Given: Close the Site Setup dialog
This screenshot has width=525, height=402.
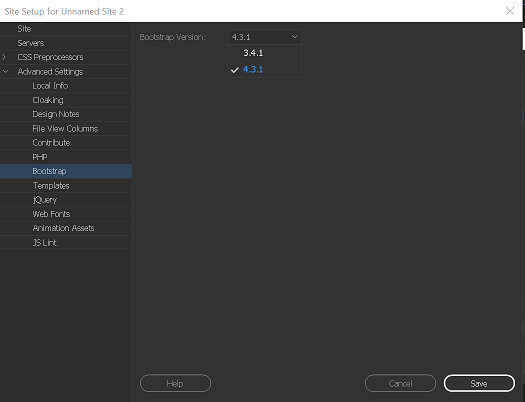Looking at the screenshot, I should point(510,11).
